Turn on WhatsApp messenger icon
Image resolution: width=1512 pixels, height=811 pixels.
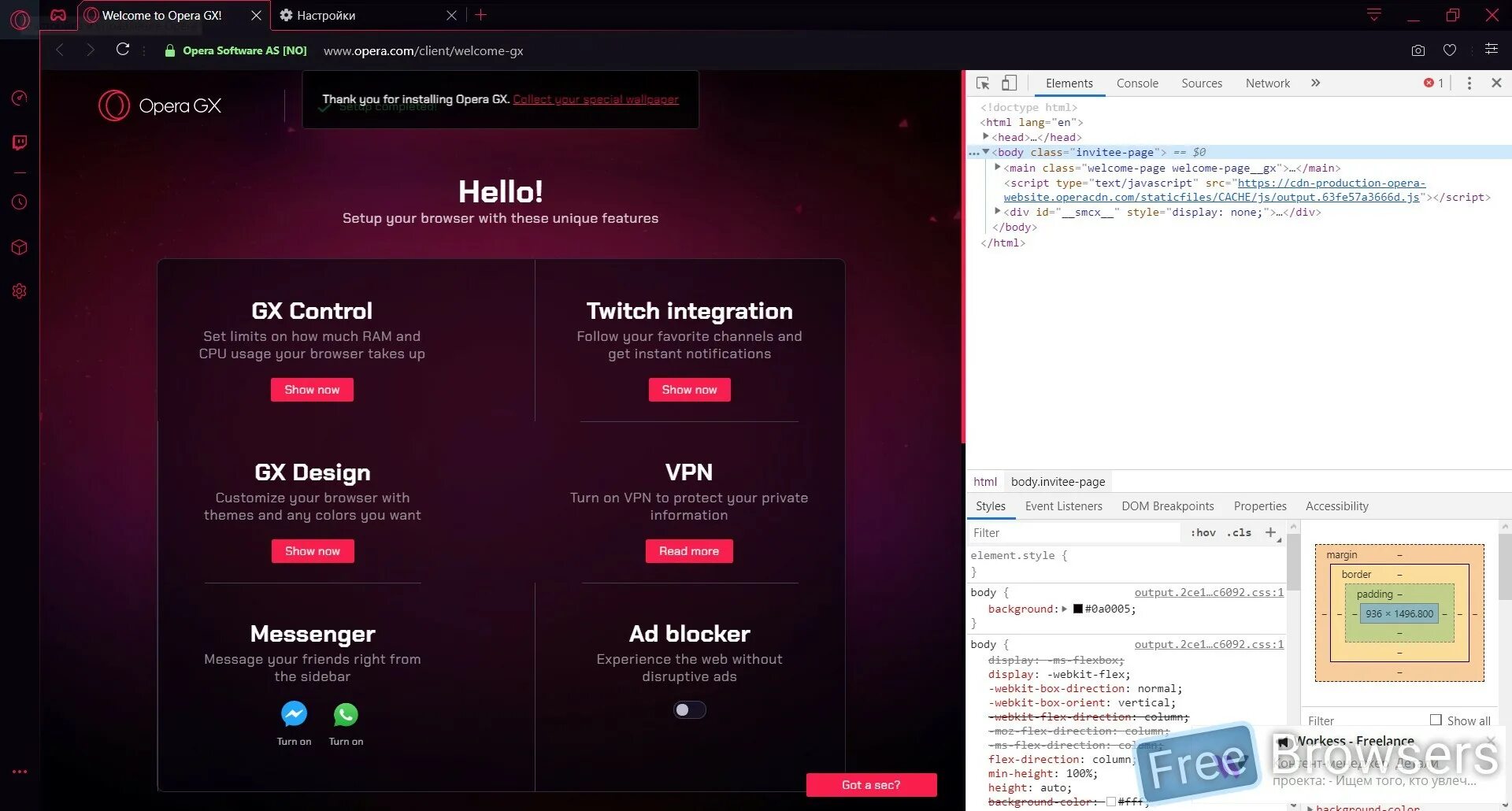tap(346, 714)
